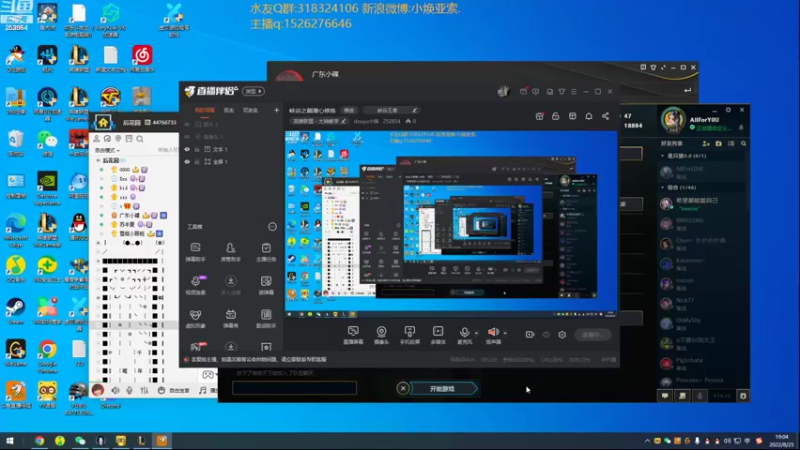Click the mixer settings icon in YY bottom bar
This screenshot has width=800, height=450.
[144, 390]
